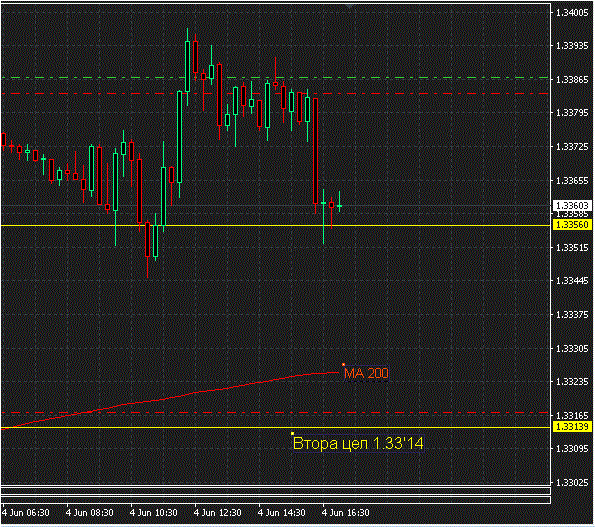The width and height of the screenshot is (596, 528).
Task: Click the 4 Jun 08:30 time label
Action: [x=89, y=513]
